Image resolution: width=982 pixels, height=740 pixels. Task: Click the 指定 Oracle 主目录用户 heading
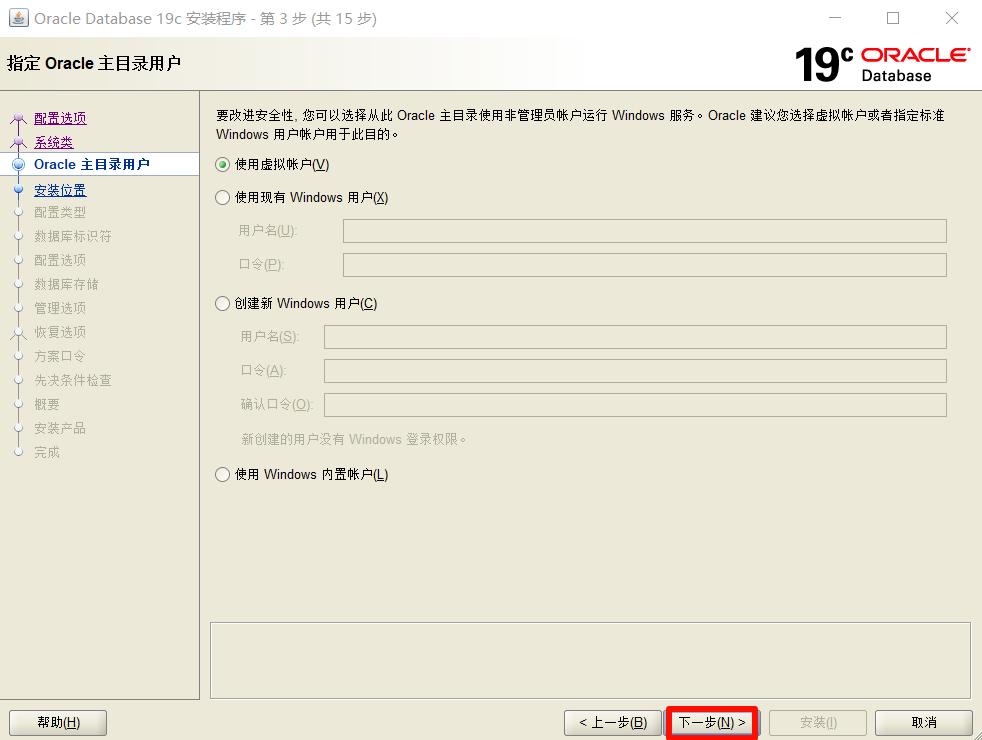[94, 64]
